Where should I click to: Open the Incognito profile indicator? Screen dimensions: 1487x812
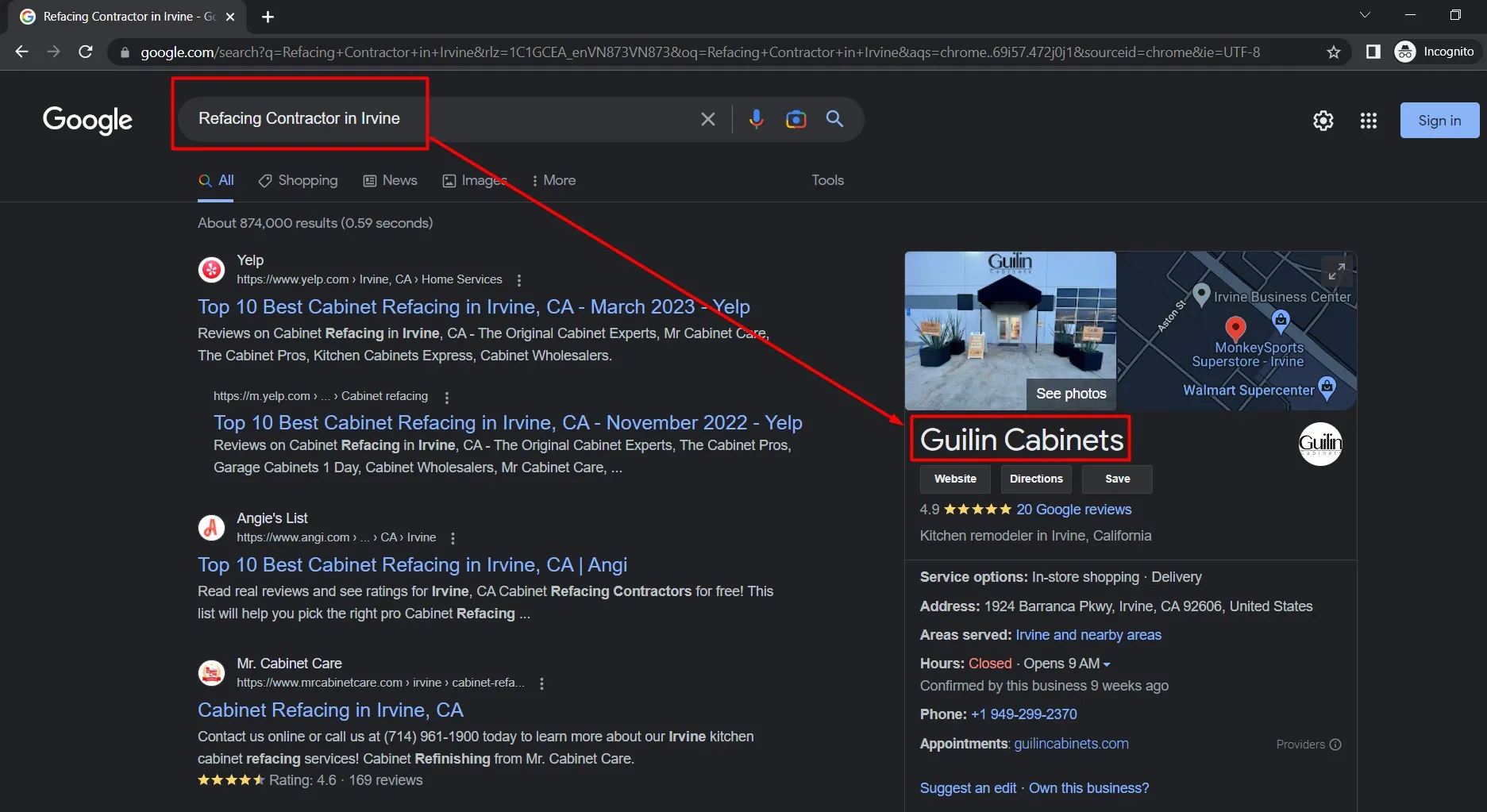point(1435,52)
